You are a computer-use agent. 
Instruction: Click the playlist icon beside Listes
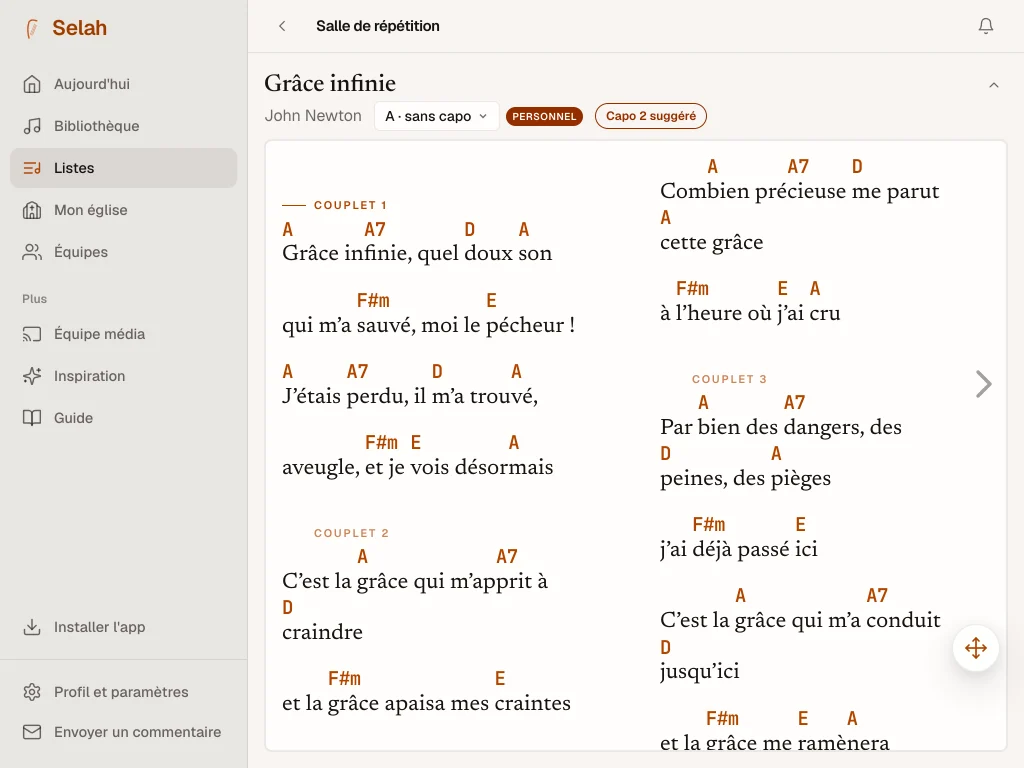click(x=32, y=168)
